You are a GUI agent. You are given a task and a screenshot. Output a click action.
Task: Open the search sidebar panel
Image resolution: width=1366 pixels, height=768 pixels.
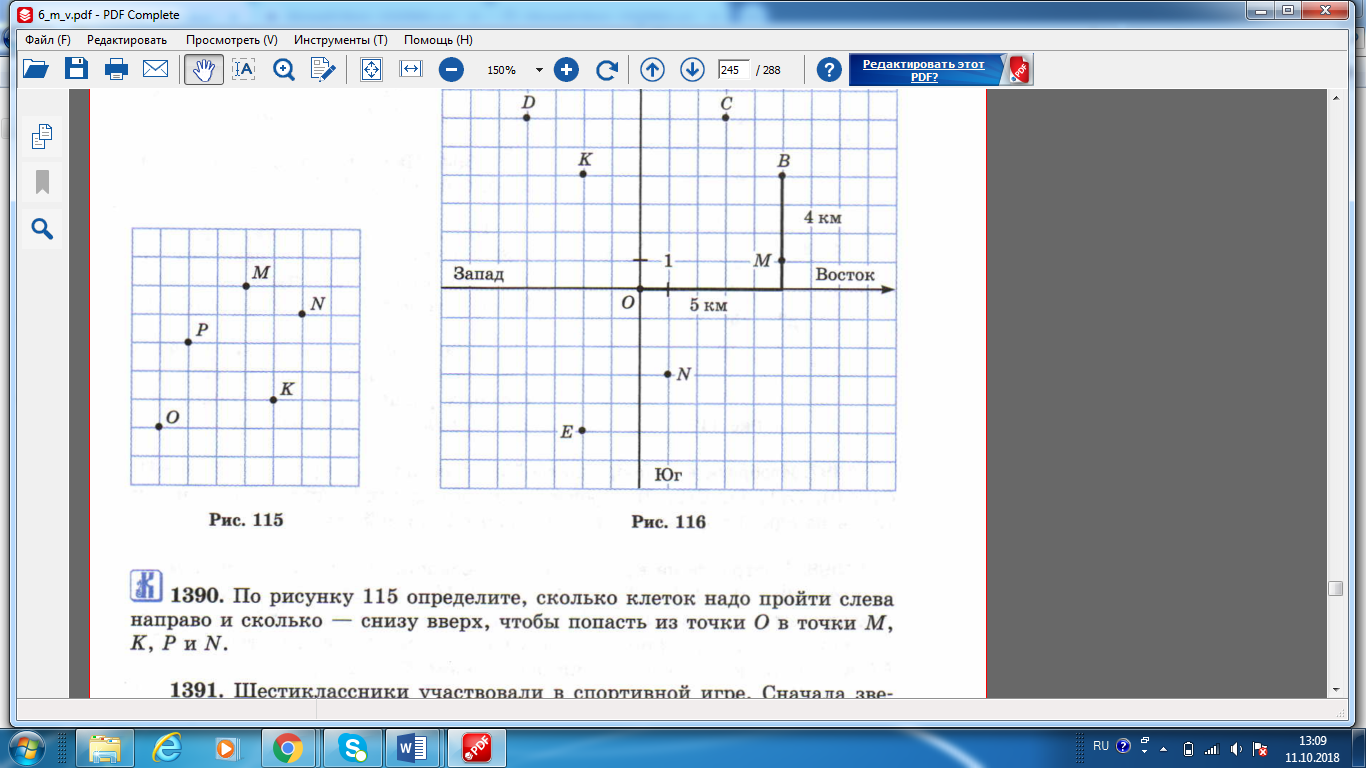click(42, 229)
